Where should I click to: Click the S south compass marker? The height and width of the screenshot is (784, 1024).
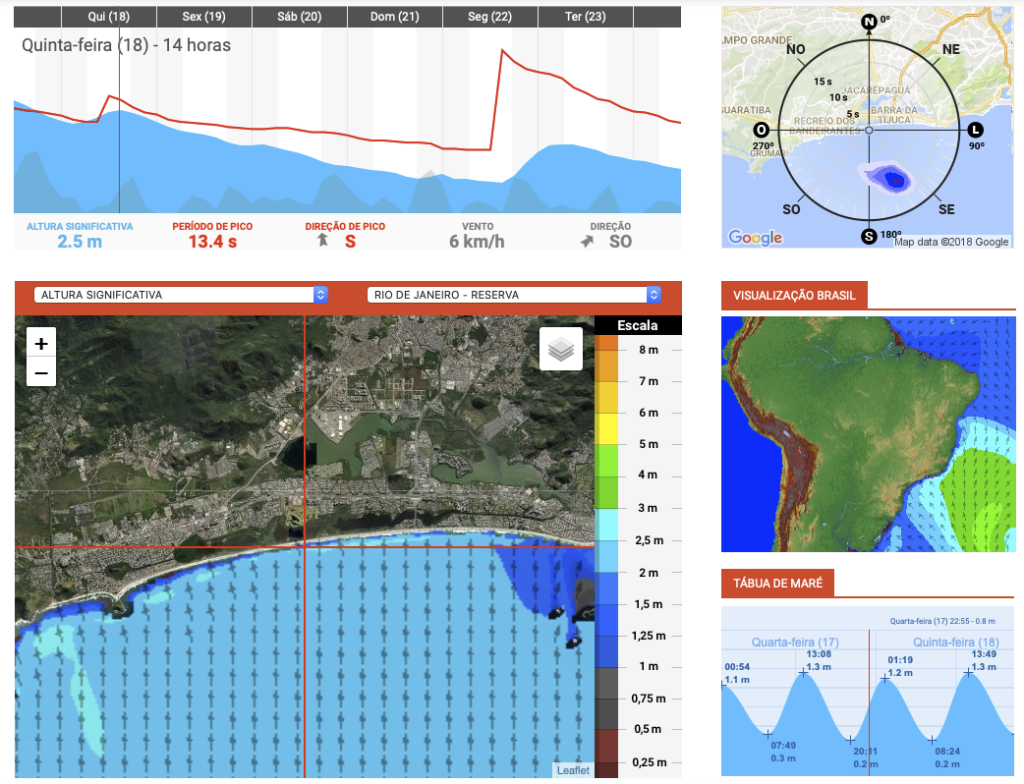(x=869, y=237)
